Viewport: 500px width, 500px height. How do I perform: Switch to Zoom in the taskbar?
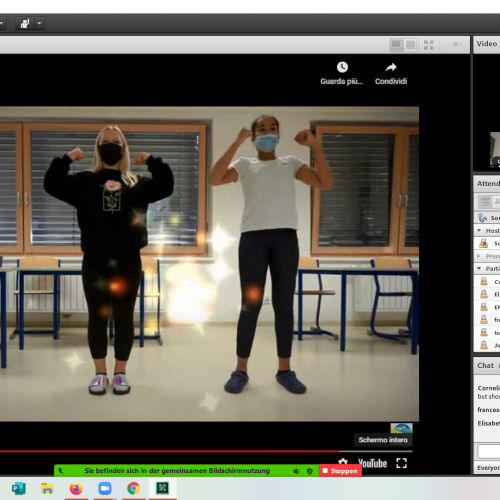coord(105,489)
